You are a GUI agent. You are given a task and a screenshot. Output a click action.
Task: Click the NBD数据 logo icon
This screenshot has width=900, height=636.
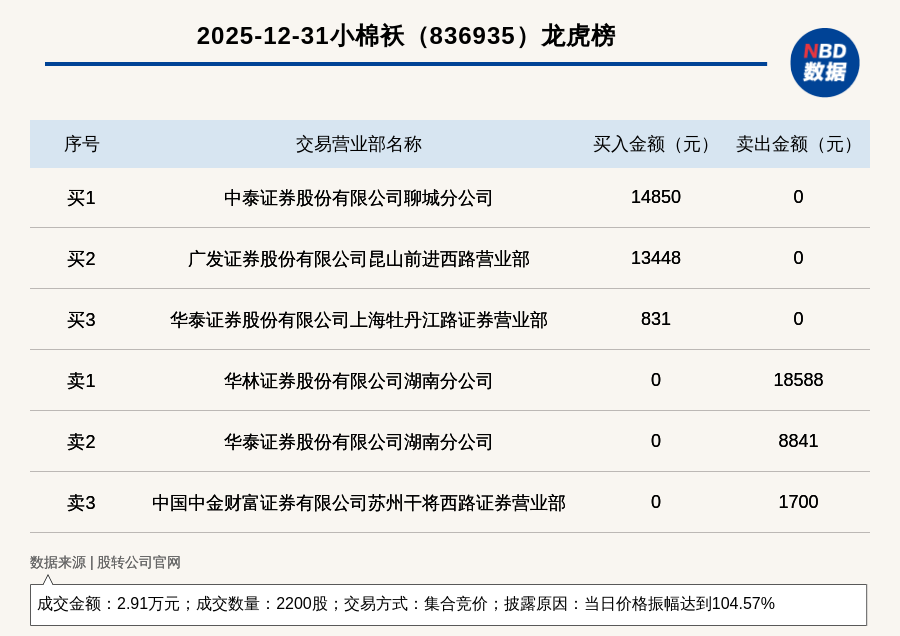824,62
